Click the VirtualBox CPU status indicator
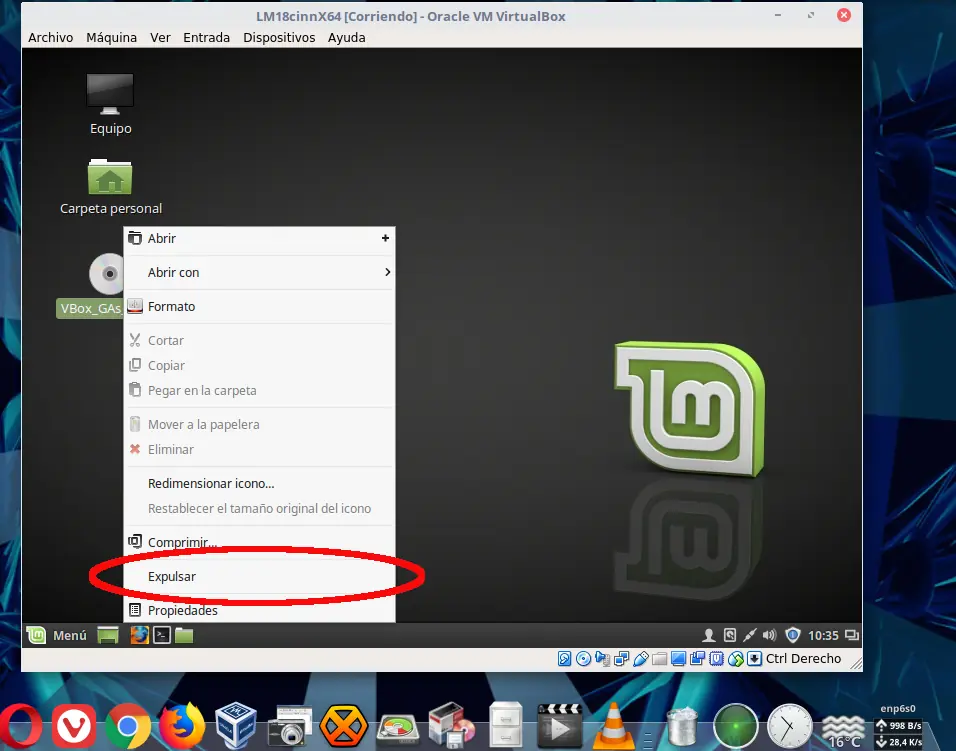Viewport: 956px width, 751px height. 716,658
